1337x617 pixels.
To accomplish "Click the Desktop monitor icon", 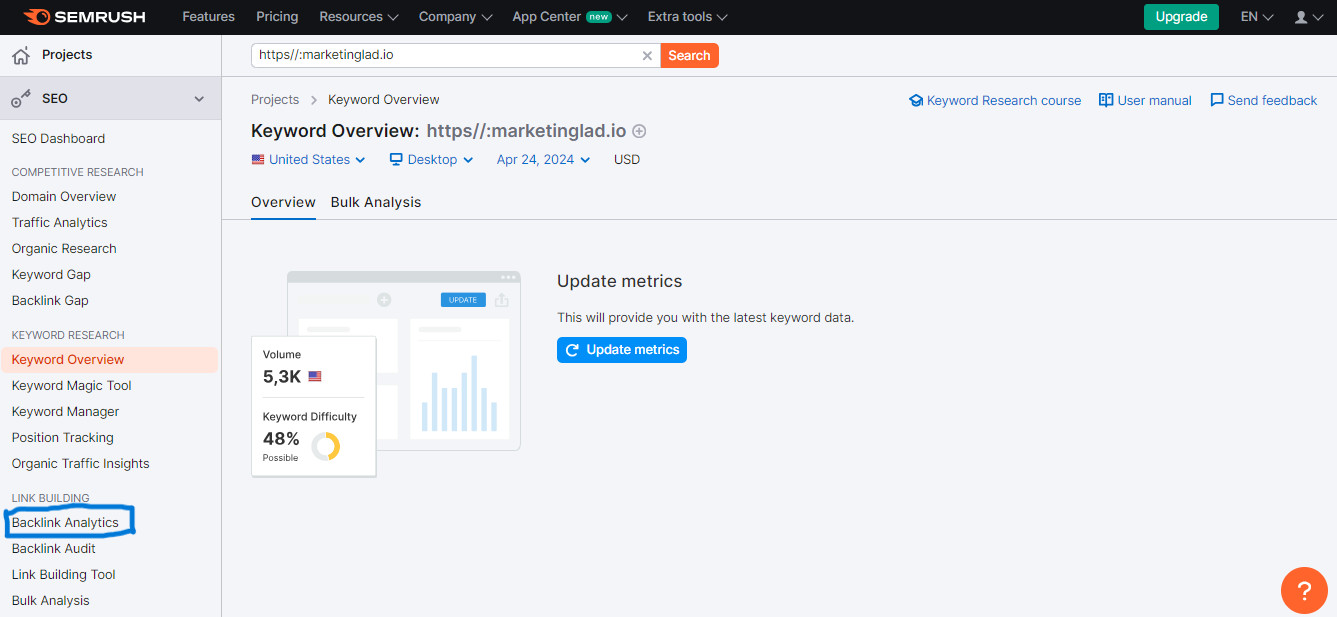I will click(x=396, y=160).
